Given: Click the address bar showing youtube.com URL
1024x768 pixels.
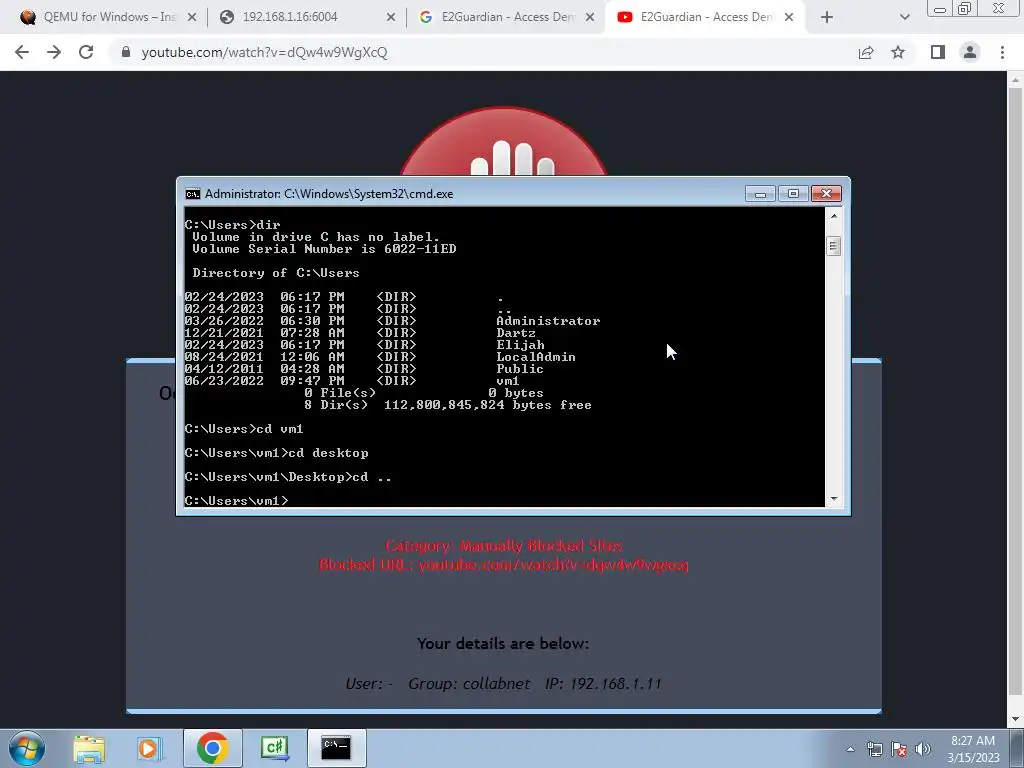Looking at the screenshot, I should click(x=483, y=52).
